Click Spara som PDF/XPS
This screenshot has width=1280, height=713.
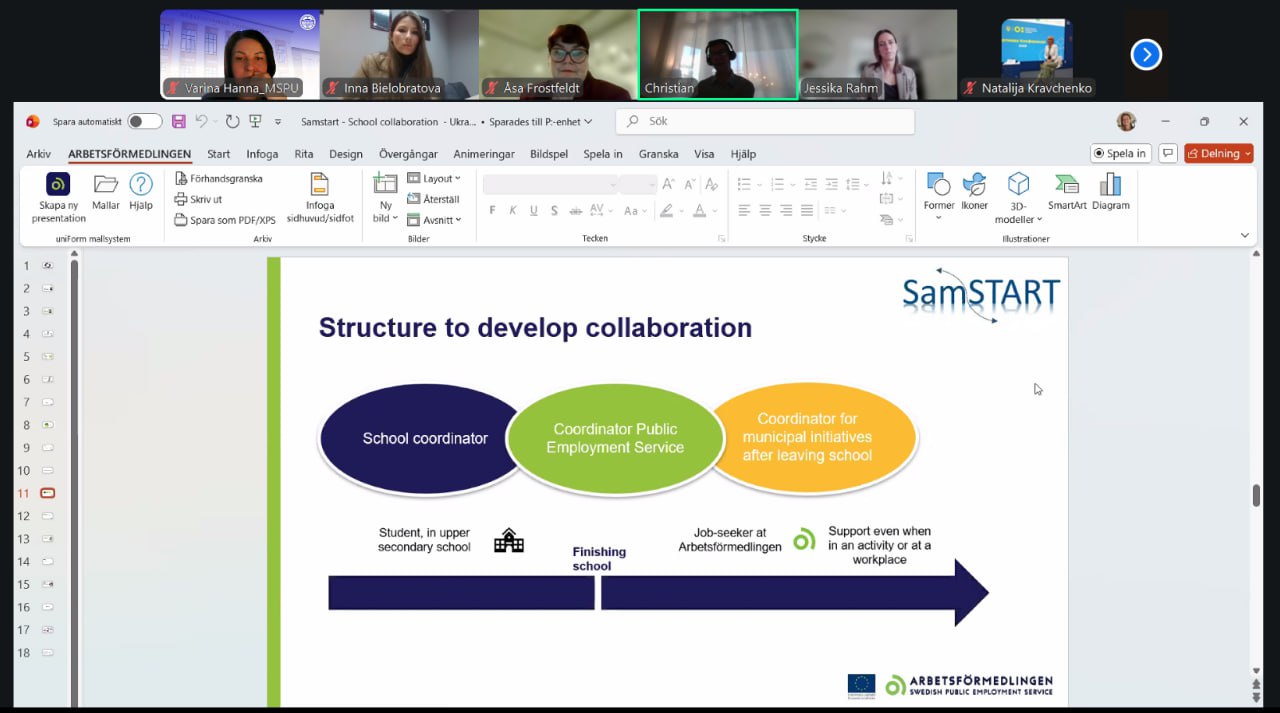[x=225, y=220]
